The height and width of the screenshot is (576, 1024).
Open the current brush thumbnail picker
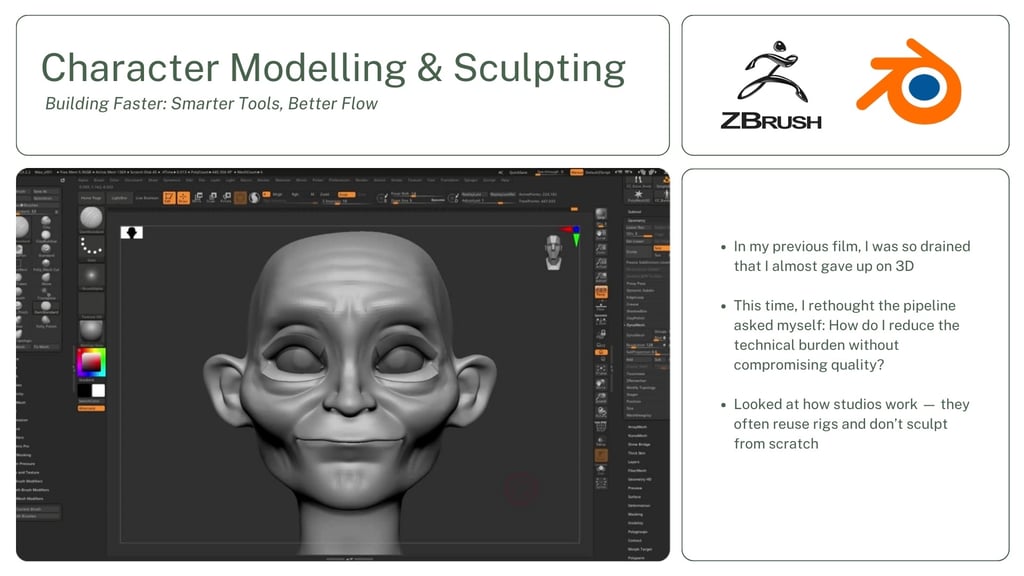tap(91, 219)
